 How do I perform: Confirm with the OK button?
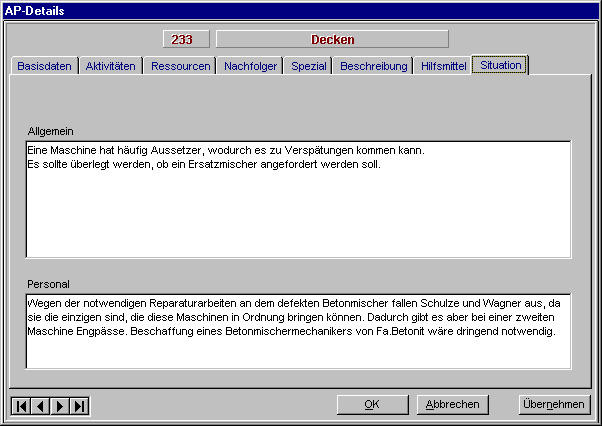click(372, 405)
